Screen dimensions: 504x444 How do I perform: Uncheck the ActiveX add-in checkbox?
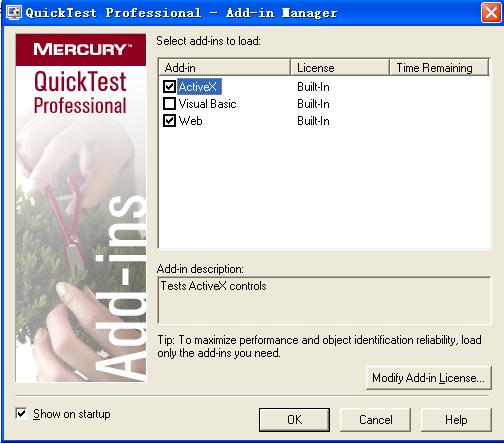[169, 87]
